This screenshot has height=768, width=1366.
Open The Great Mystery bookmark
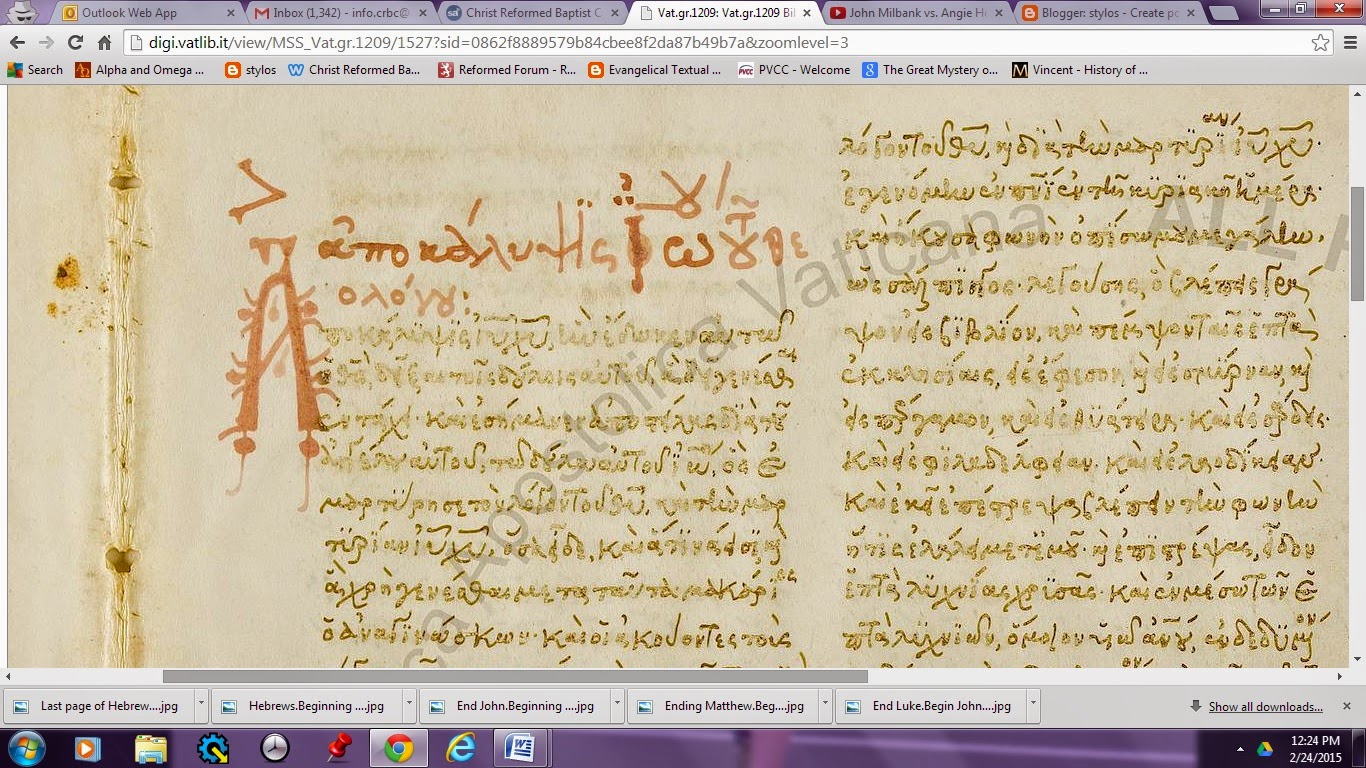[930, 70]
